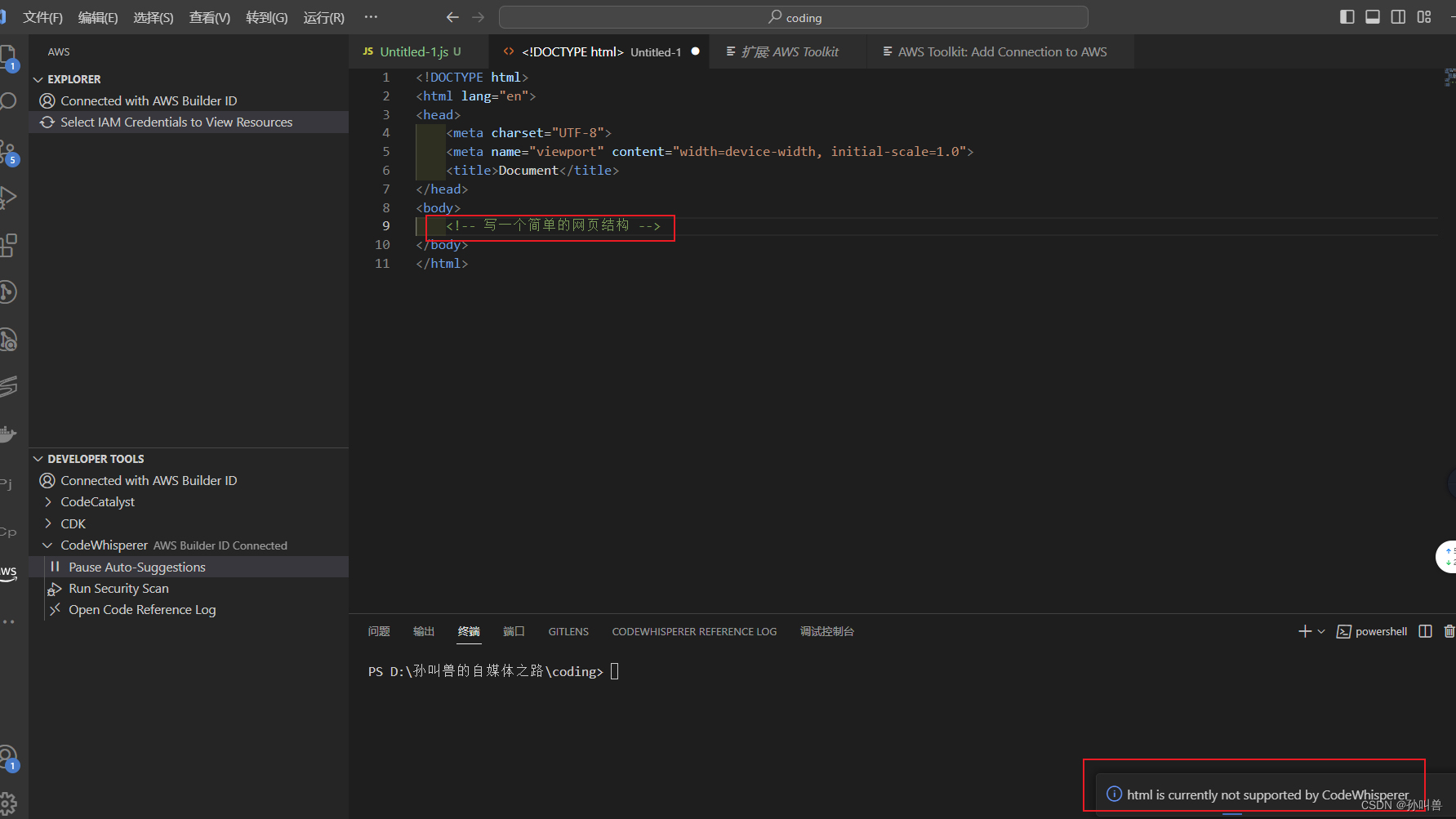
Task: Open a new terminal with the plus icon
Action: [x=1305, y=631]
